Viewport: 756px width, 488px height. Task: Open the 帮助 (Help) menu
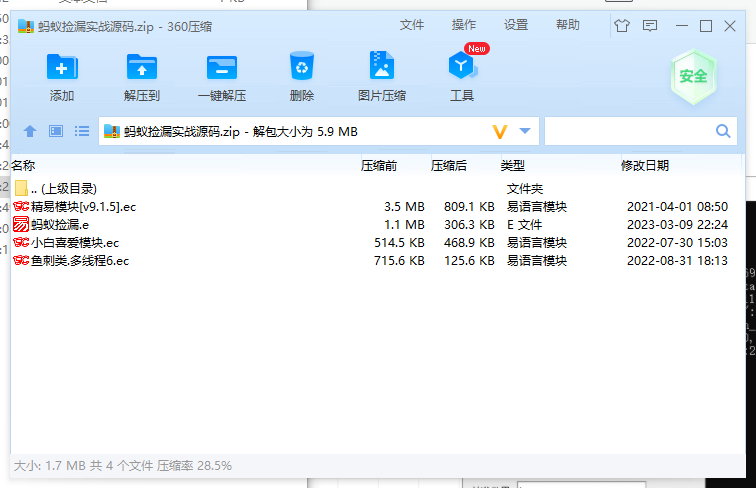[568, 25]
